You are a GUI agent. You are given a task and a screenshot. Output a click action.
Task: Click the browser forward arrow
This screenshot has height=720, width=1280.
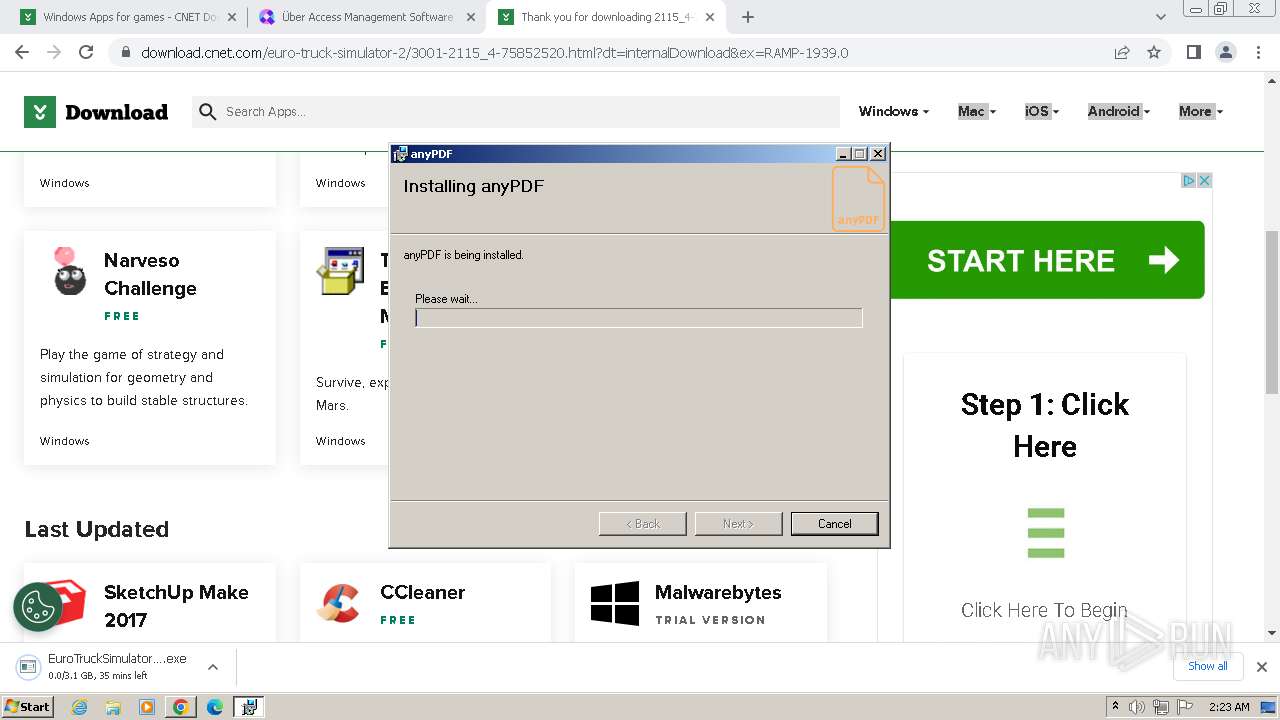[54, 52]
